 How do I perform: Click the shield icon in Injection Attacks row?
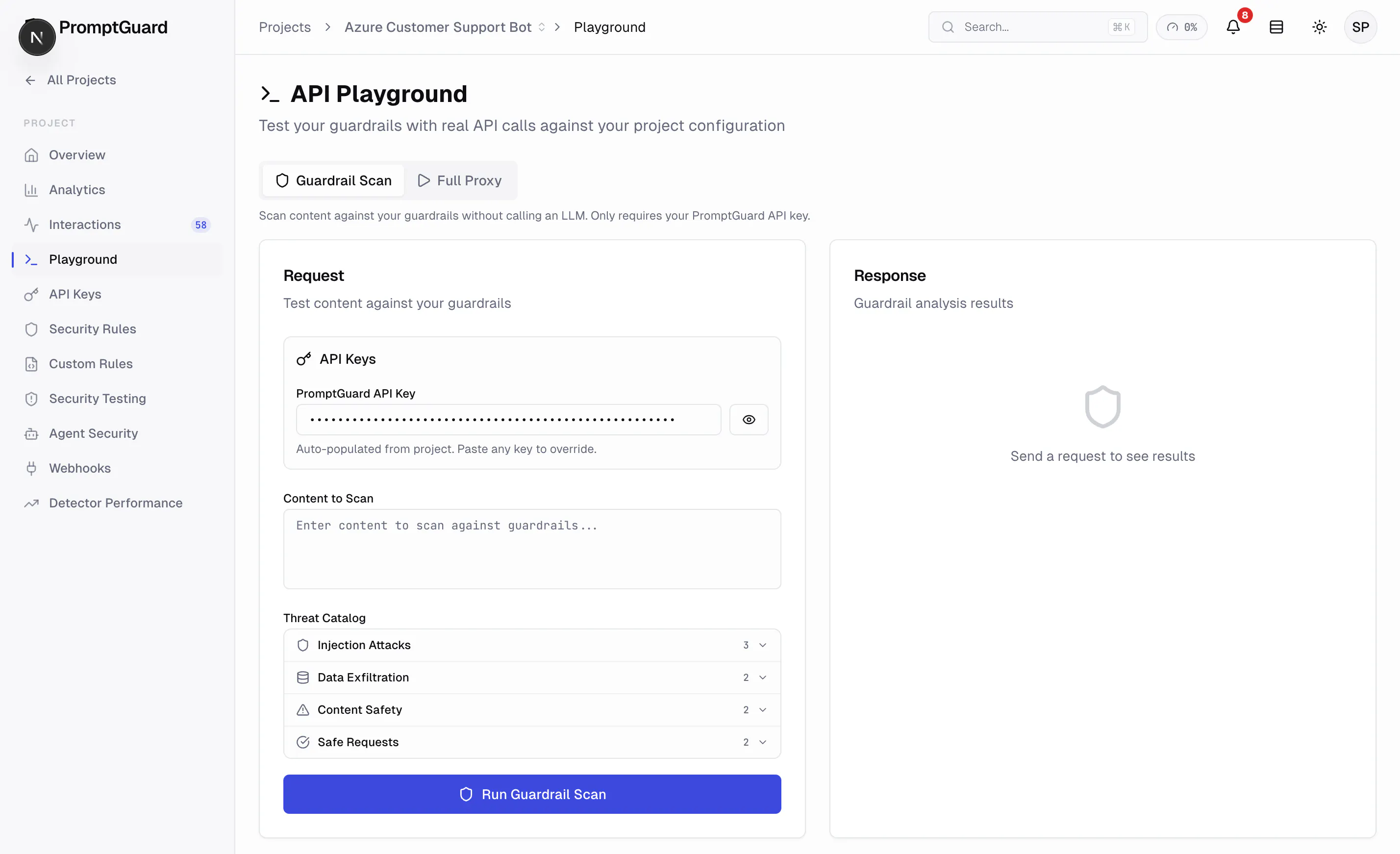(x=303, y=645)
